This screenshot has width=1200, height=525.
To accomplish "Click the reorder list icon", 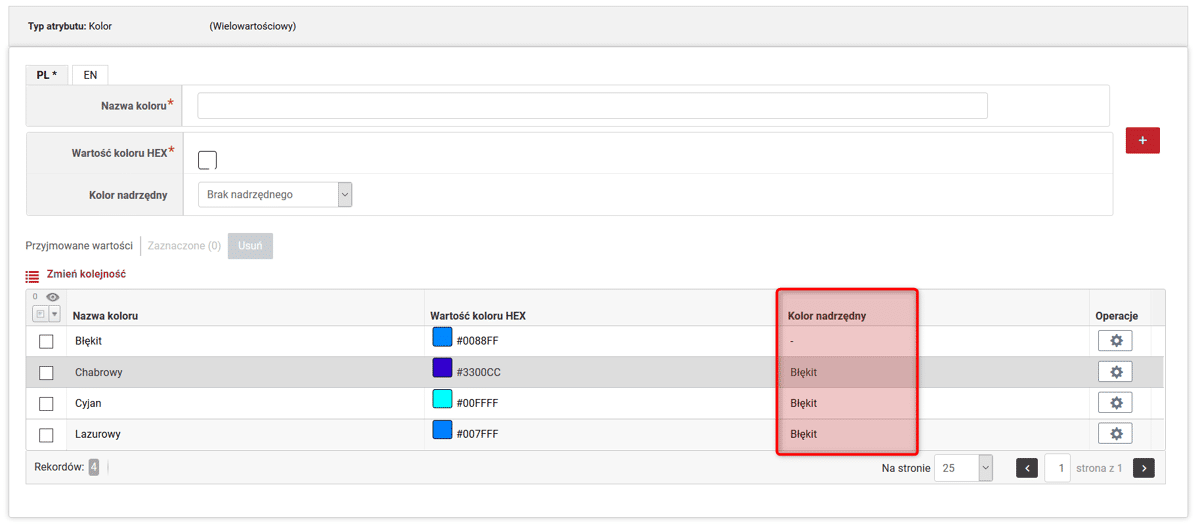I will tap(32, 275).
